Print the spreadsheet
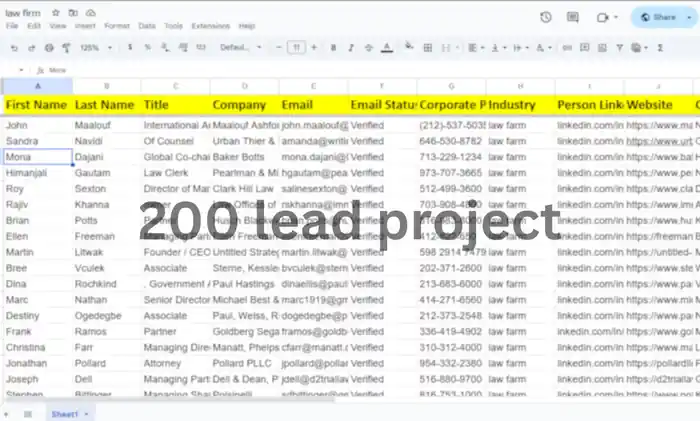The image size is (700, 421). pos(49,48)
